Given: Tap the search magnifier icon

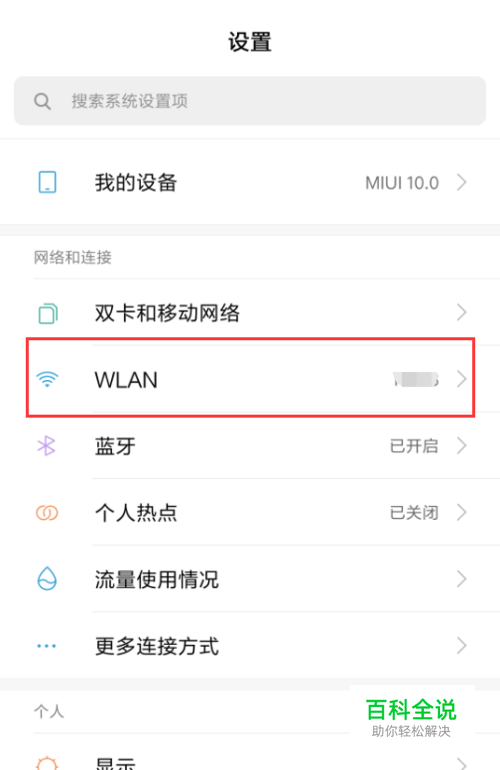Looking at the screenshot, I should [42, 102].
